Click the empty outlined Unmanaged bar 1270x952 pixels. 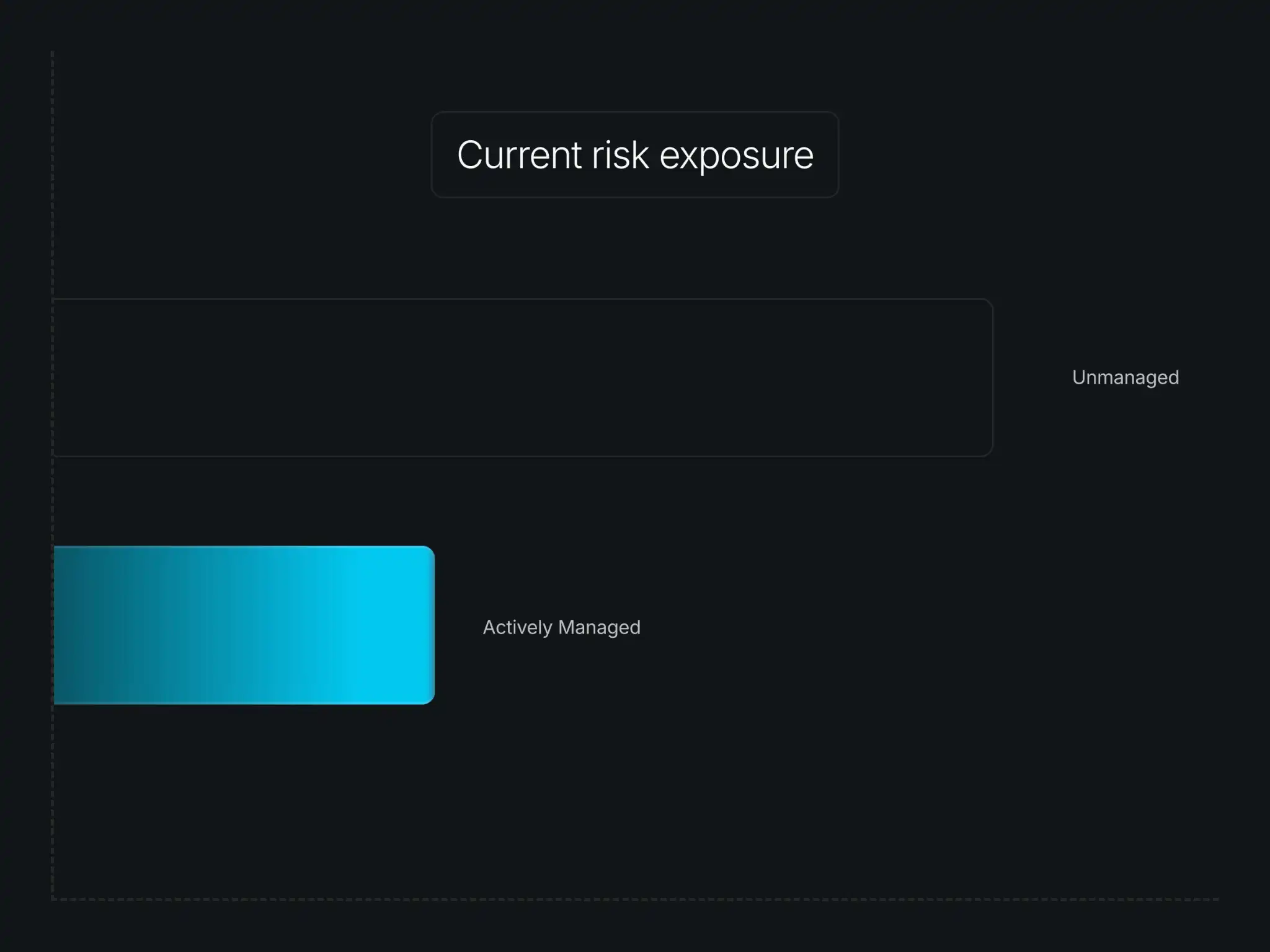coord(523,377)
